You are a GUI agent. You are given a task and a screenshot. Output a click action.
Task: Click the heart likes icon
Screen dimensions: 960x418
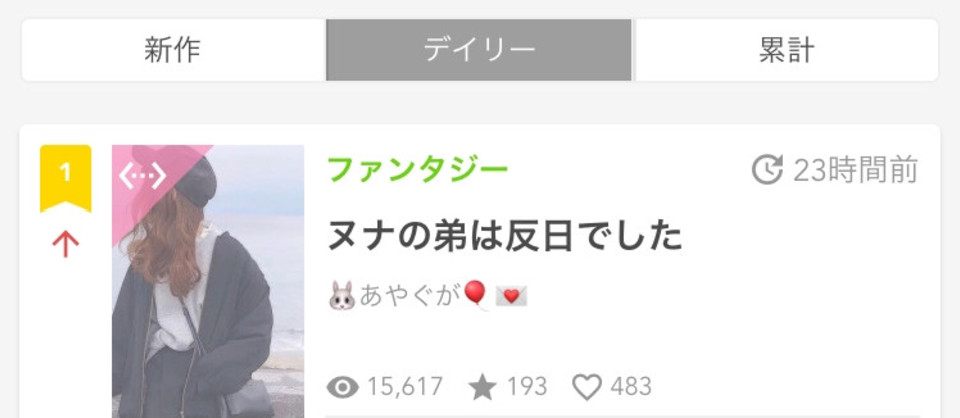click(x=587, y=387)
